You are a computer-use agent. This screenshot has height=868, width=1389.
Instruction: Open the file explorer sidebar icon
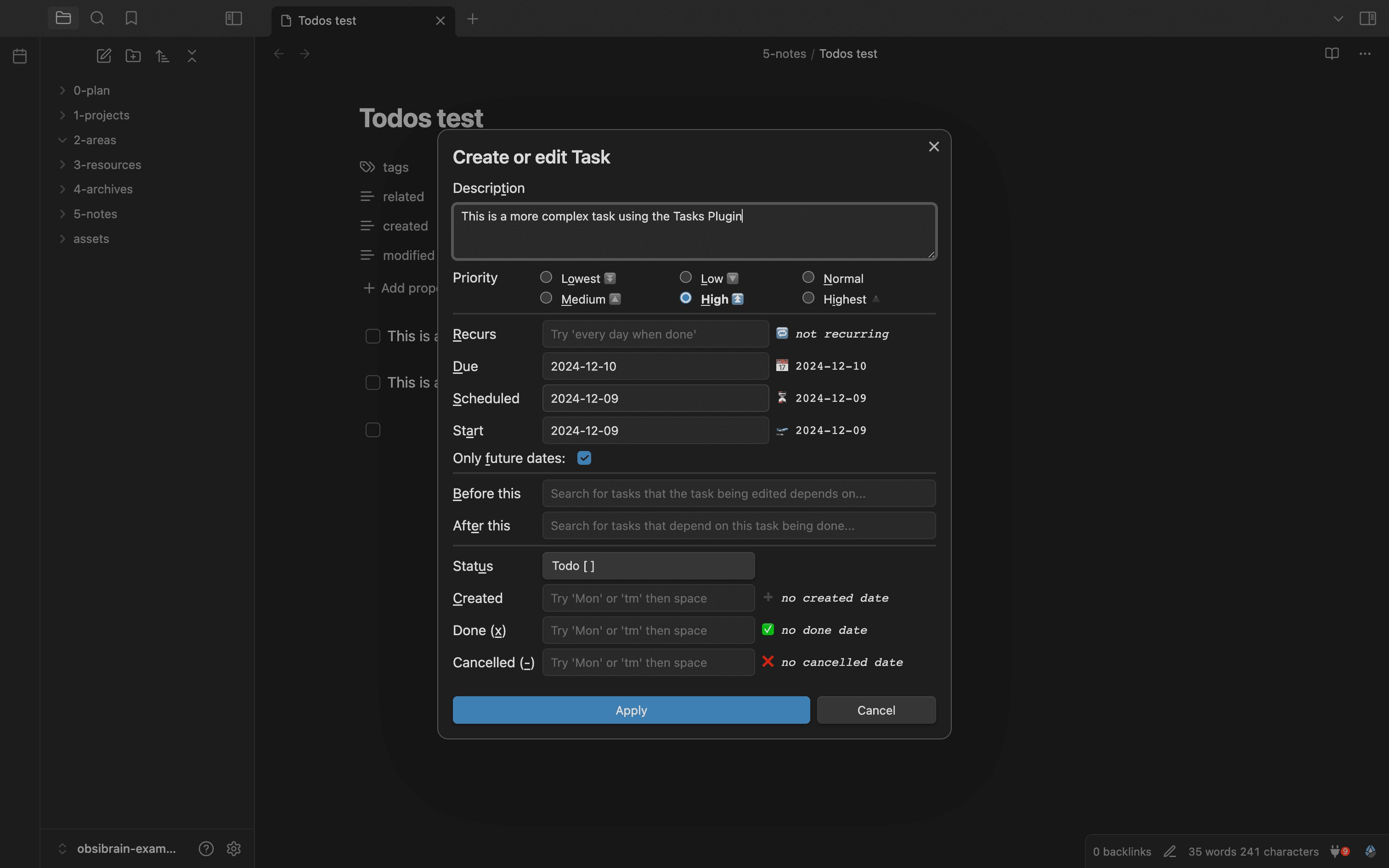coord(63,18)
